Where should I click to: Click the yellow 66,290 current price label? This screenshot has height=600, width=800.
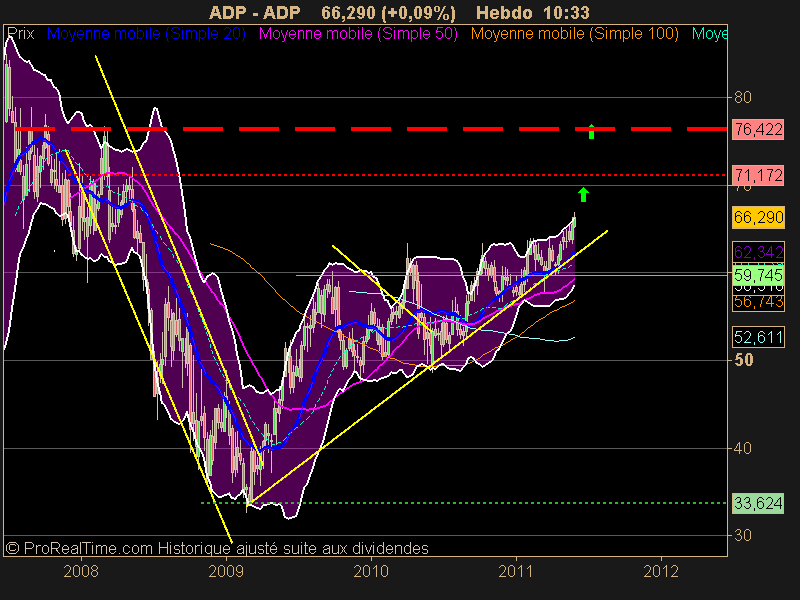(758, 217)
